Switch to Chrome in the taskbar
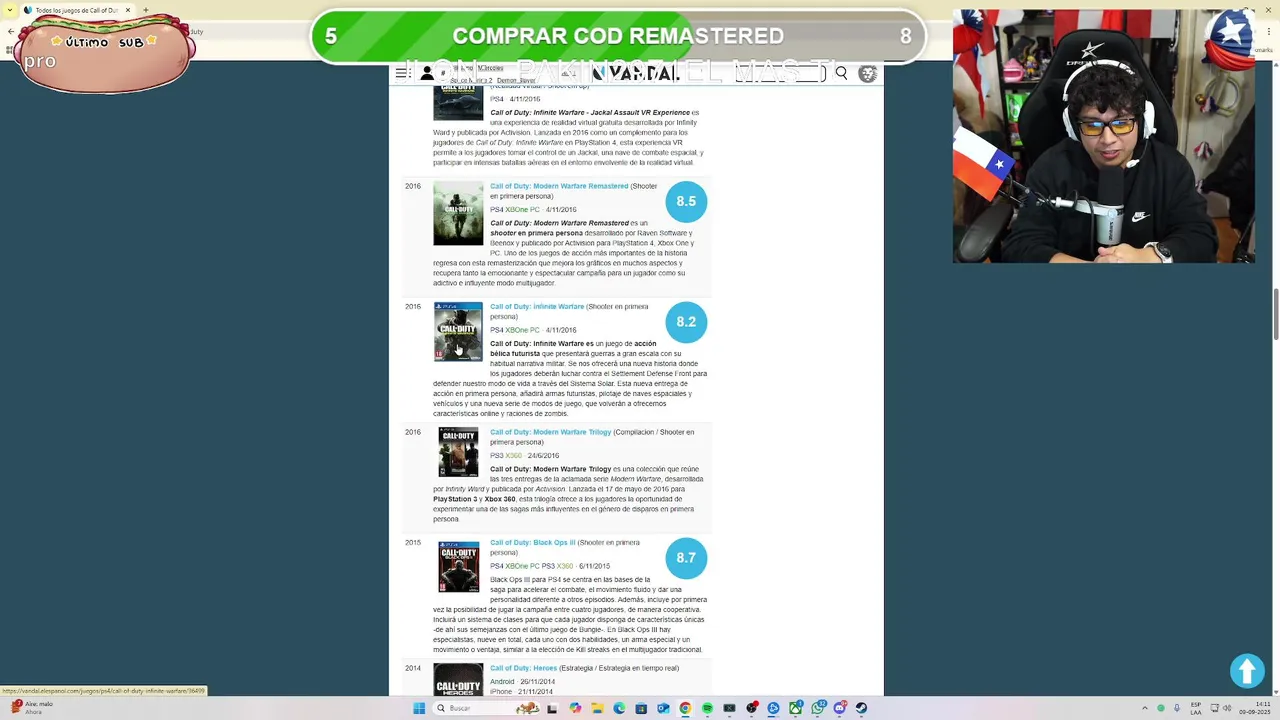Image resolution: width=1280 pixels, height=720 pixels. point(685,708)
